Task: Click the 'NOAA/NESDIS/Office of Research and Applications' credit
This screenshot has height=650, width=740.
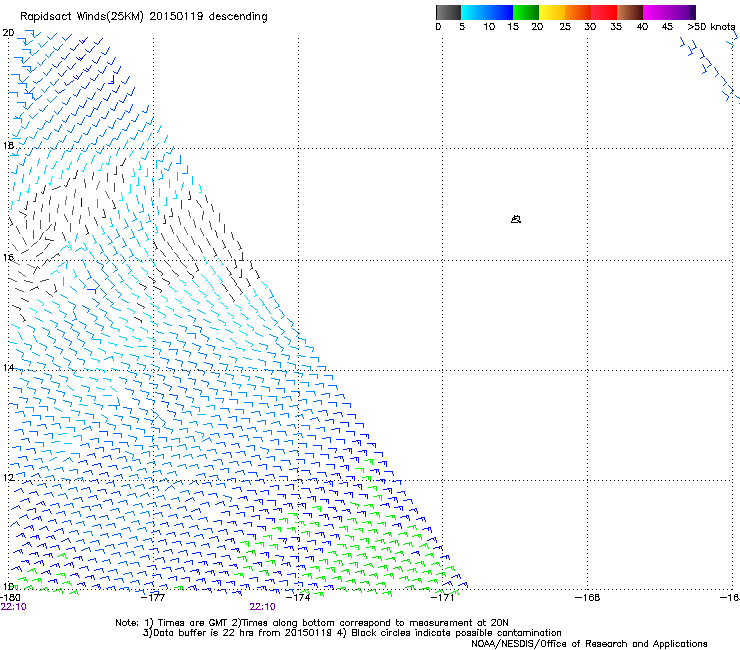Action: coord(589,644)
